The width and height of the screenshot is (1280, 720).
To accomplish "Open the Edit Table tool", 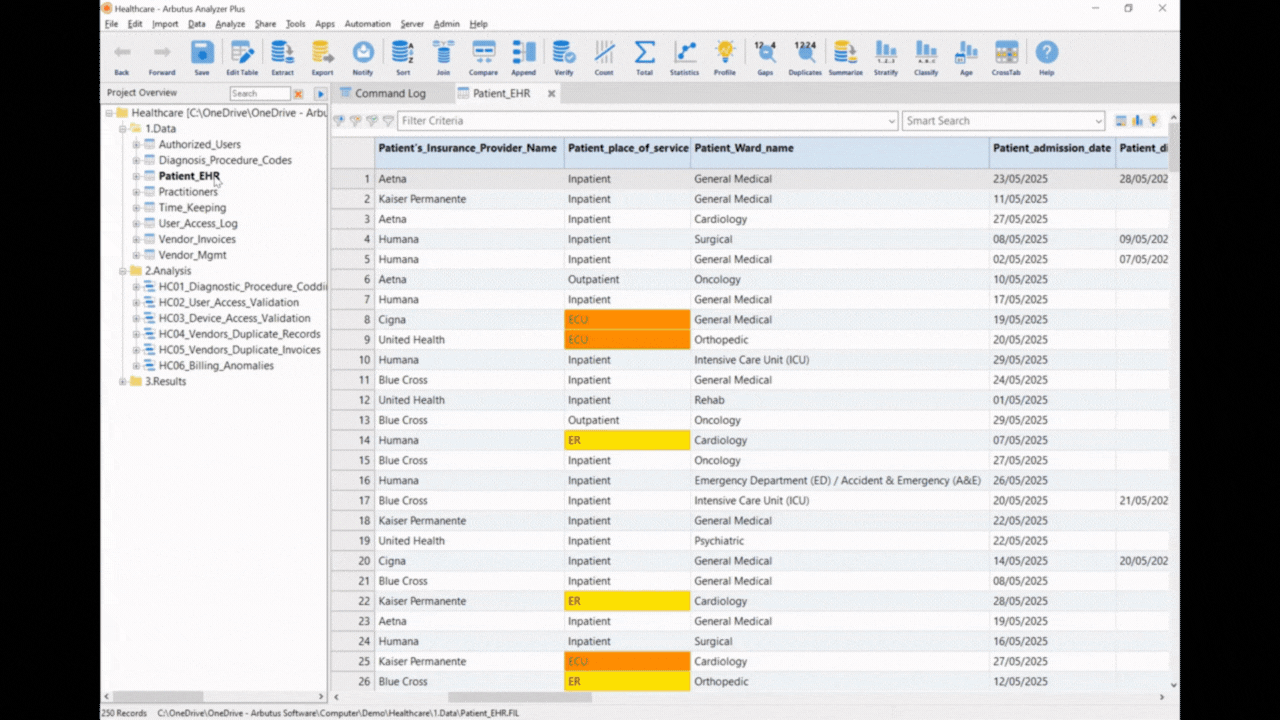I will pyautogui.click(x=242, y=58).
